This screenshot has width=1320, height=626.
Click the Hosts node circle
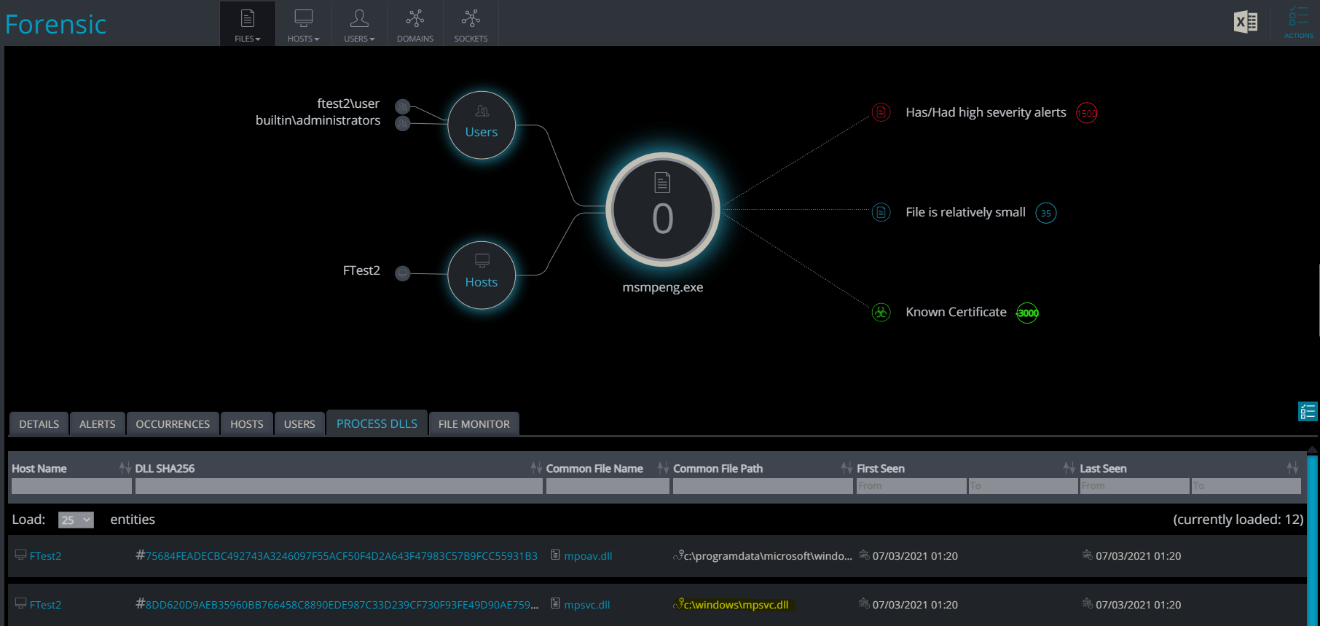[x=481, y=275]
